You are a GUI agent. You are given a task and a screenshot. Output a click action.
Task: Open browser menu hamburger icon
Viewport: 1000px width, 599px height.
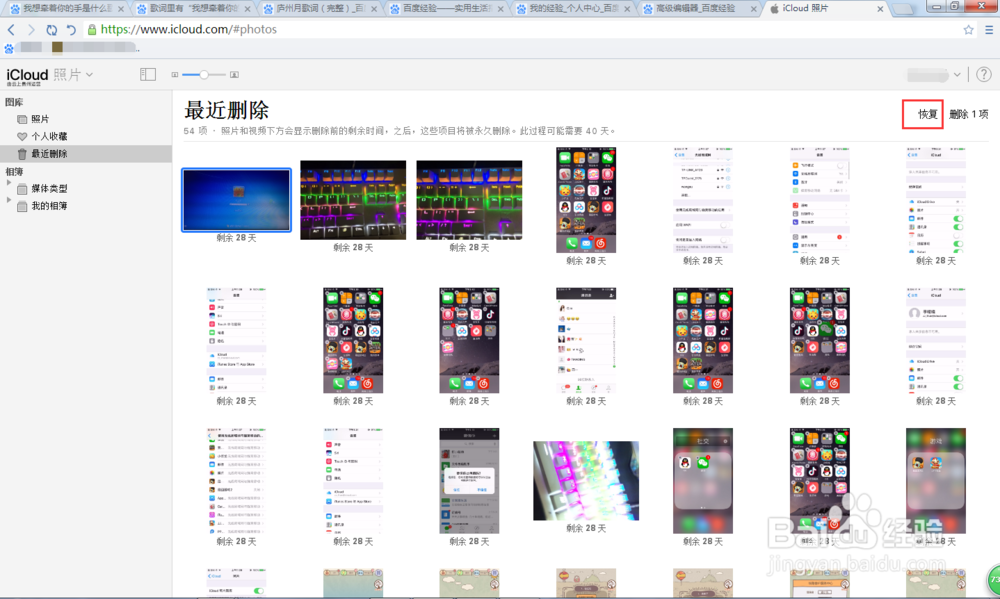[x=989, y=29]
